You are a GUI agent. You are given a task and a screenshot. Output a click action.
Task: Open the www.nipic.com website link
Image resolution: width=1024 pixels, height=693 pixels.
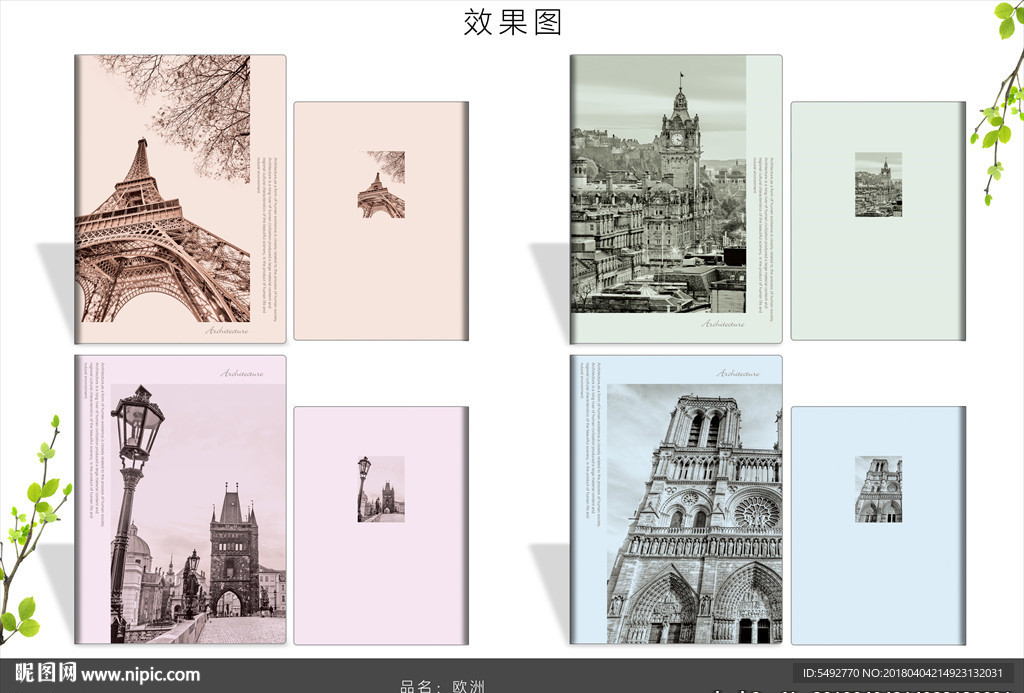click(x=140, y=675)
